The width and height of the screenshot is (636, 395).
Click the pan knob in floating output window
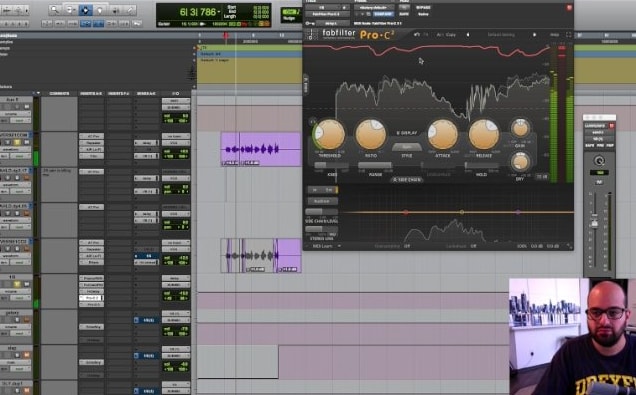[599, 161]
